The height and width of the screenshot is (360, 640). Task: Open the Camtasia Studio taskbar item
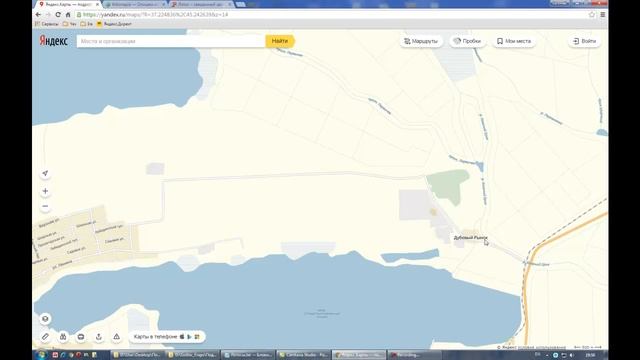303,355
